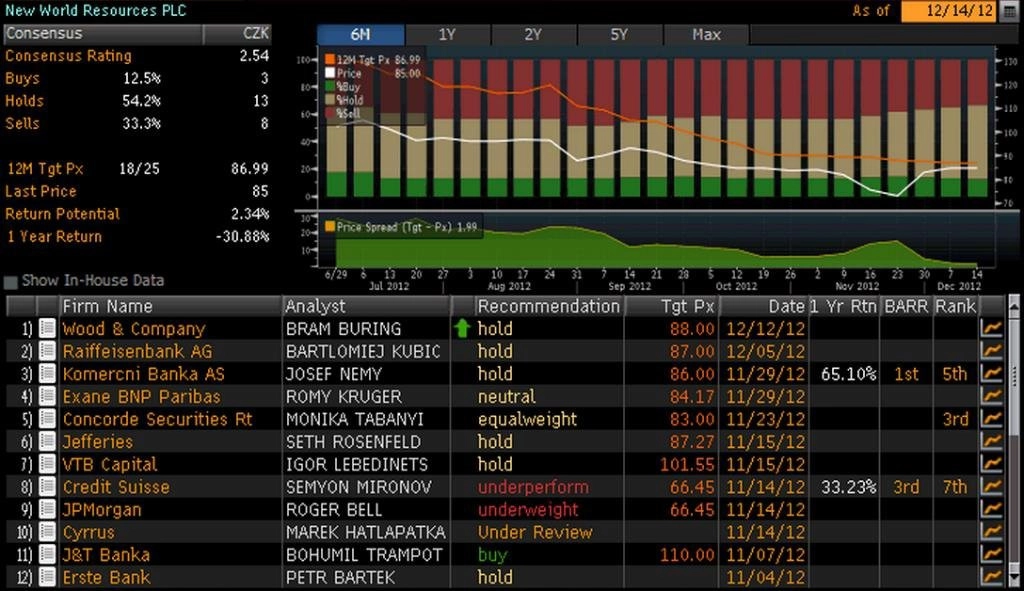The height and width of the screenshot is (591, 1024).
Task: Select the 12M Tgt Px summary row
Action: [137, 168]
